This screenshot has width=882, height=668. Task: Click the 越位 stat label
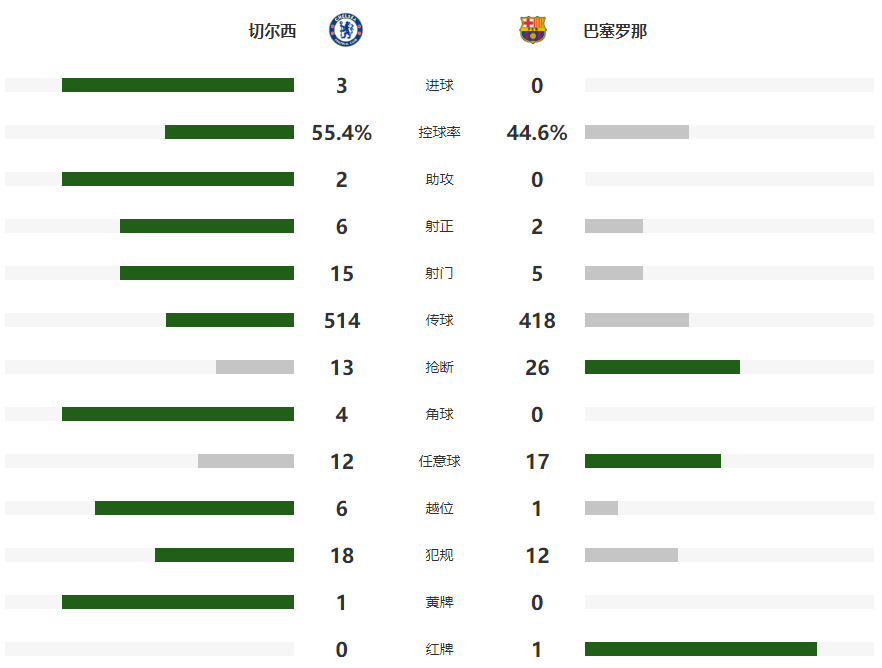pyautogui.click(x=439, y=508)
